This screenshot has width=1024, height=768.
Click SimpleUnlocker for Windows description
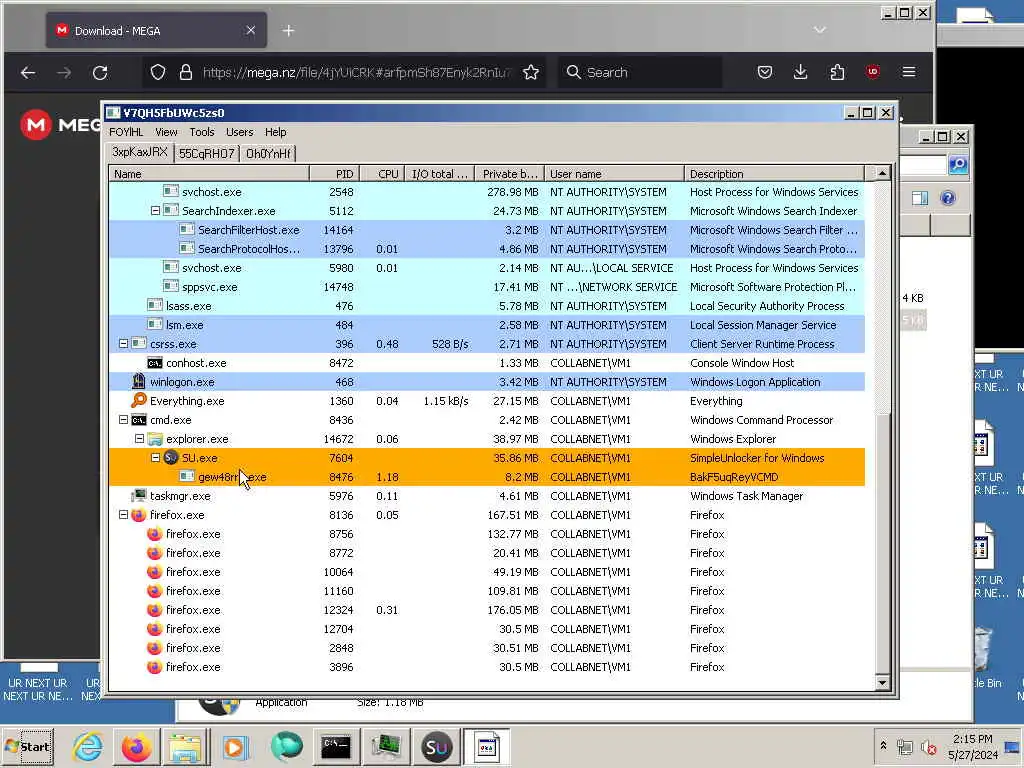tap(757, 458)
